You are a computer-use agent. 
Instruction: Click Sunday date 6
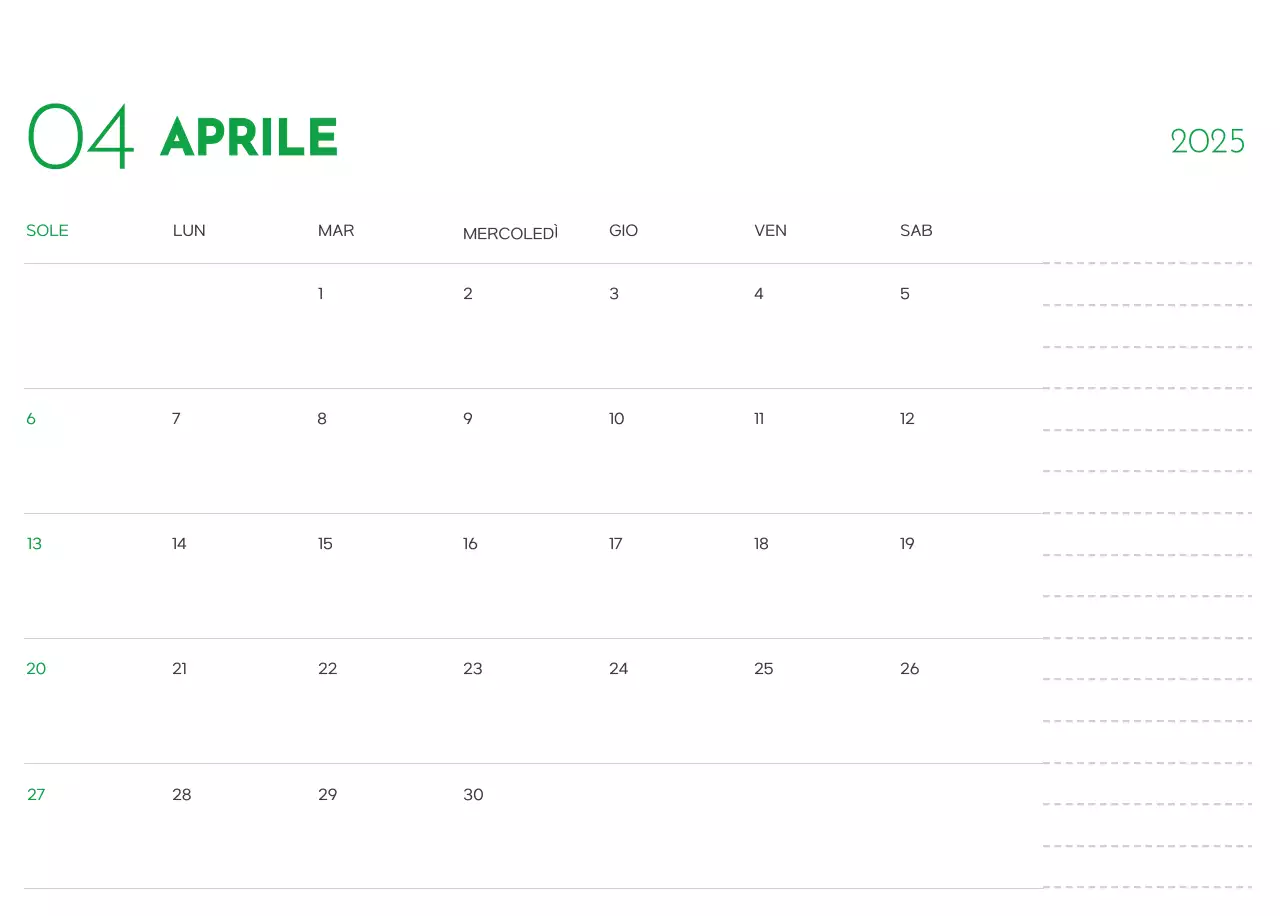[31, 419]
